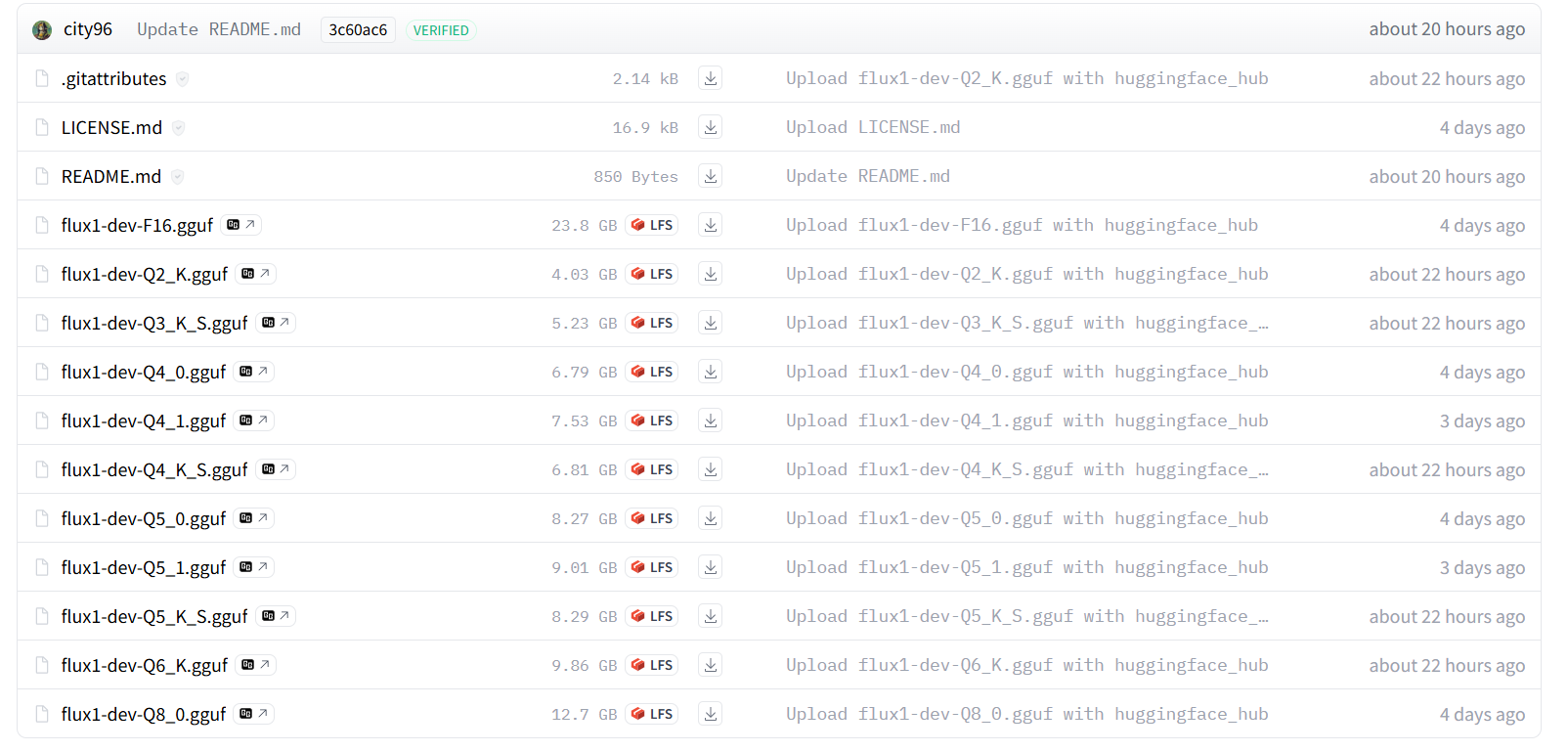Click the shield icon next to .gitattributes

pyautogui.click(x=182, y=79)
